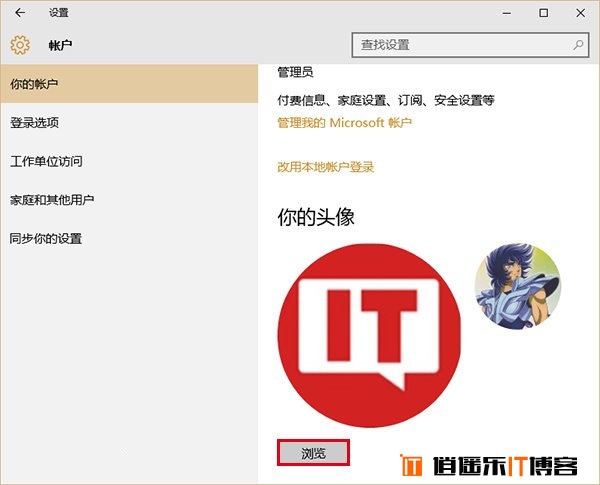The height and width of the screenshot is (485, 600).
Task: Open 工作单位访问 section
Action: [x=129, y=161]
